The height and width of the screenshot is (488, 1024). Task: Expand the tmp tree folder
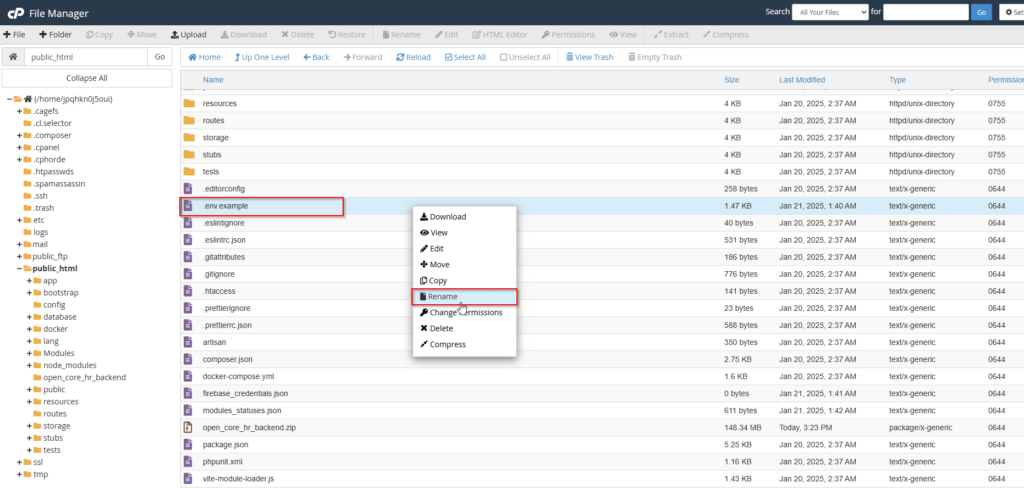(20, 474)
